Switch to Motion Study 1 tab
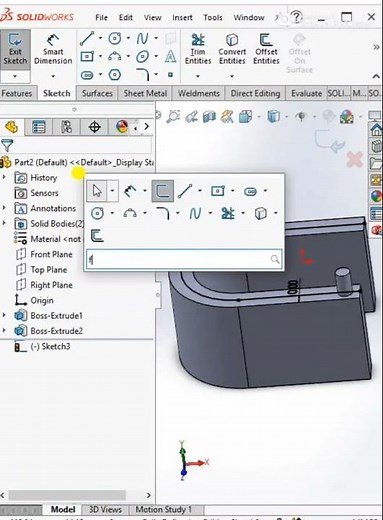The height and width of the screenshot is (520, 383). click(163, 509)
